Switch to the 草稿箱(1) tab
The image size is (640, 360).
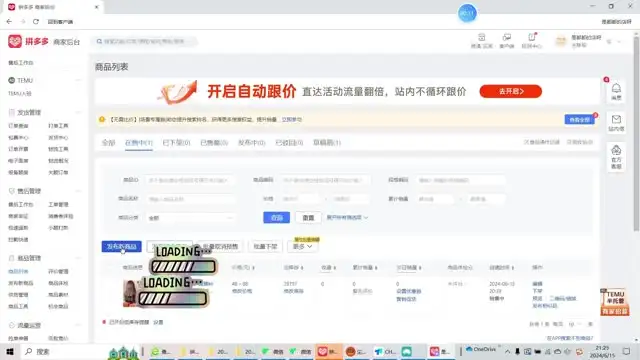pos(327,142)
